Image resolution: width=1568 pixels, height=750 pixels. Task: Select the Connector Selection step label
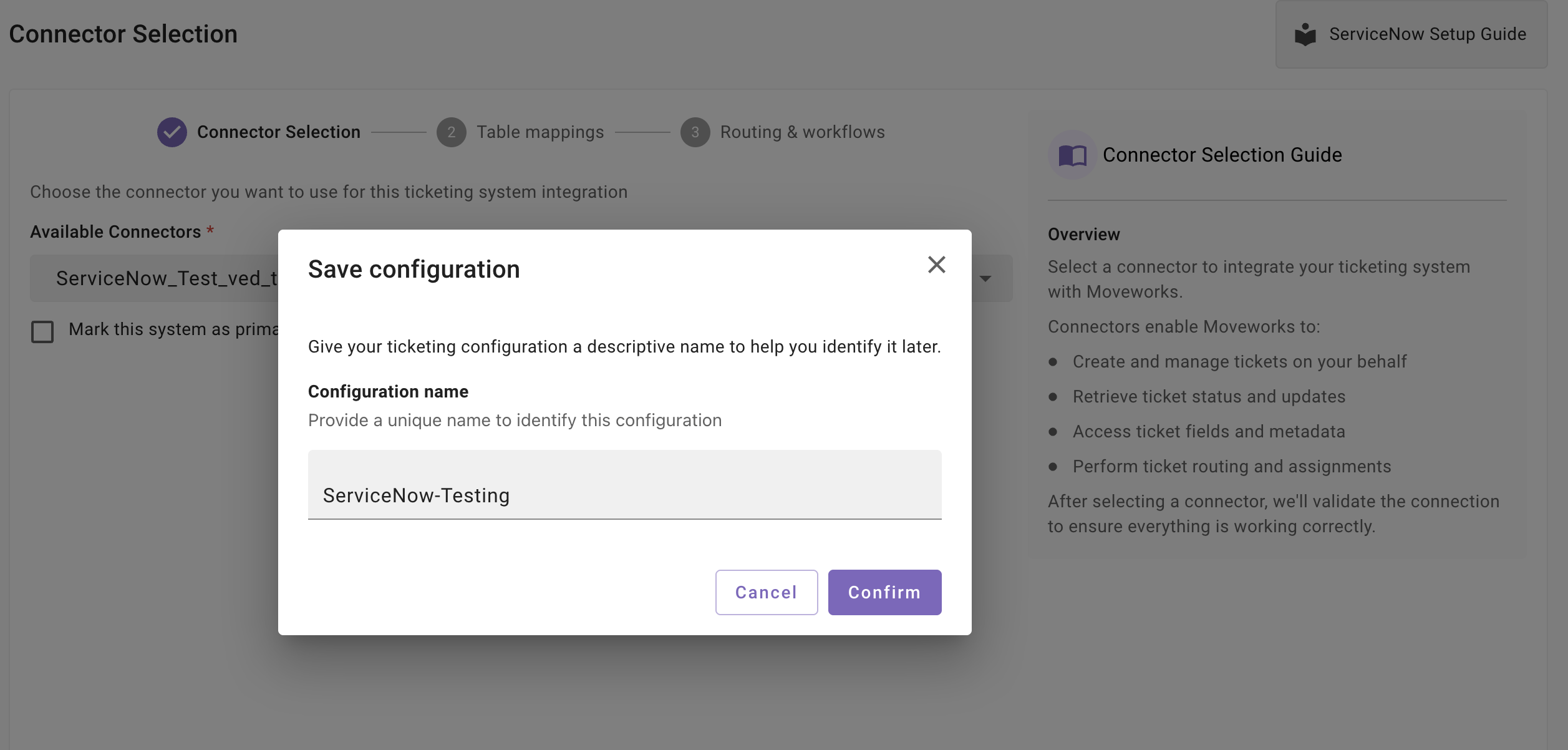pos(278,132)
